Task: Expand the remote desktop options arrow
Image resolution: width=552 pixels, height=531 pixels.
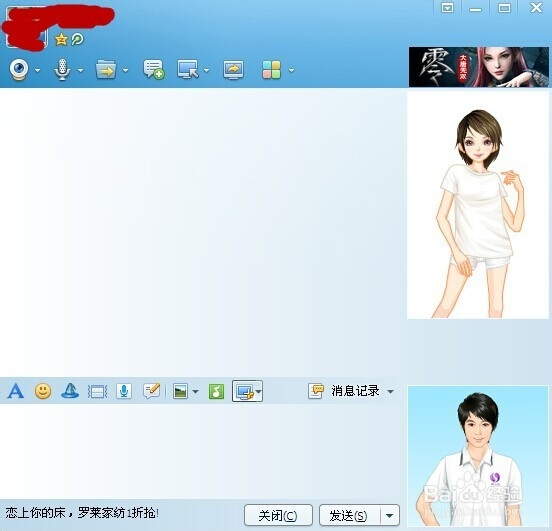Action: tap(206, 70)
